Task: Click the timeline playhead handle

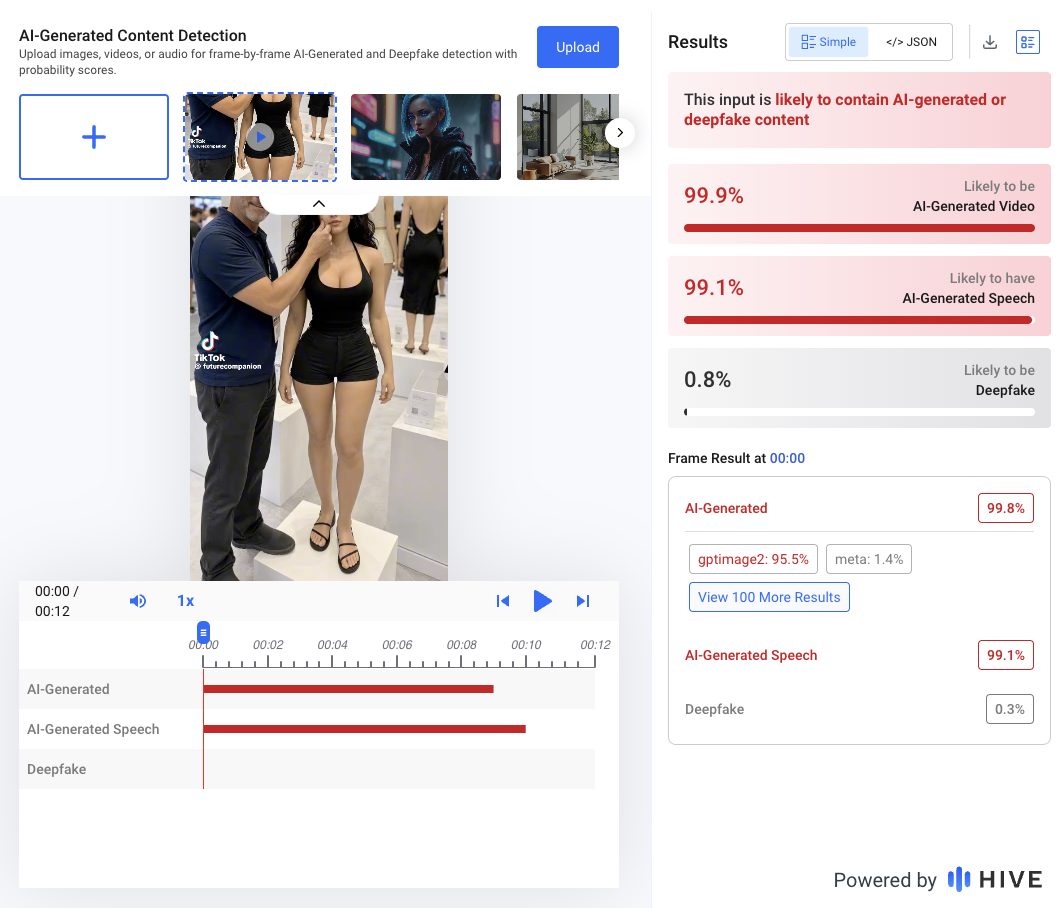Action: click(203, 632)
